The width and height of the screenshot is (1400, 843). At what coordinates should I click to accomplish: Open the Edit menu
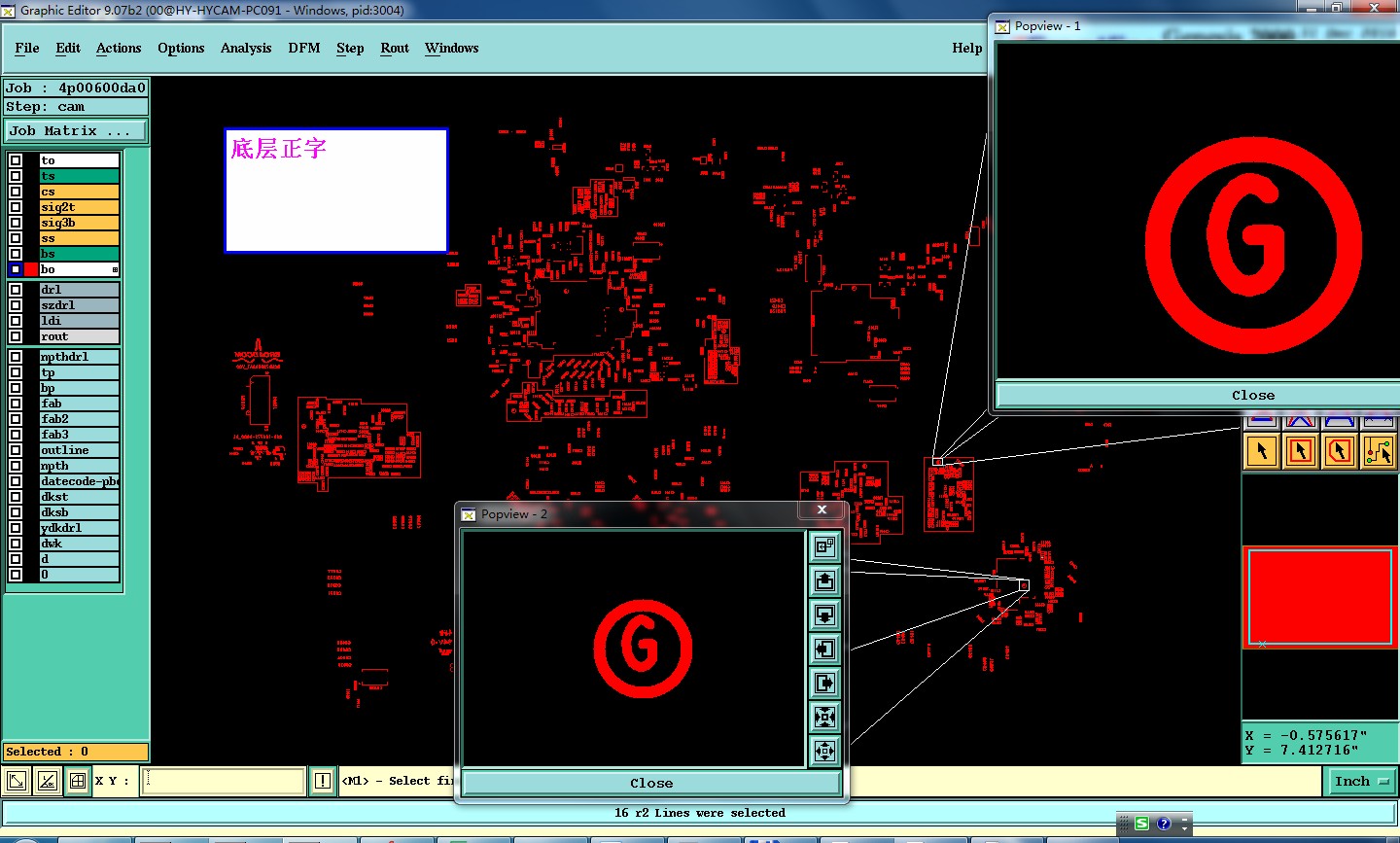68,48
